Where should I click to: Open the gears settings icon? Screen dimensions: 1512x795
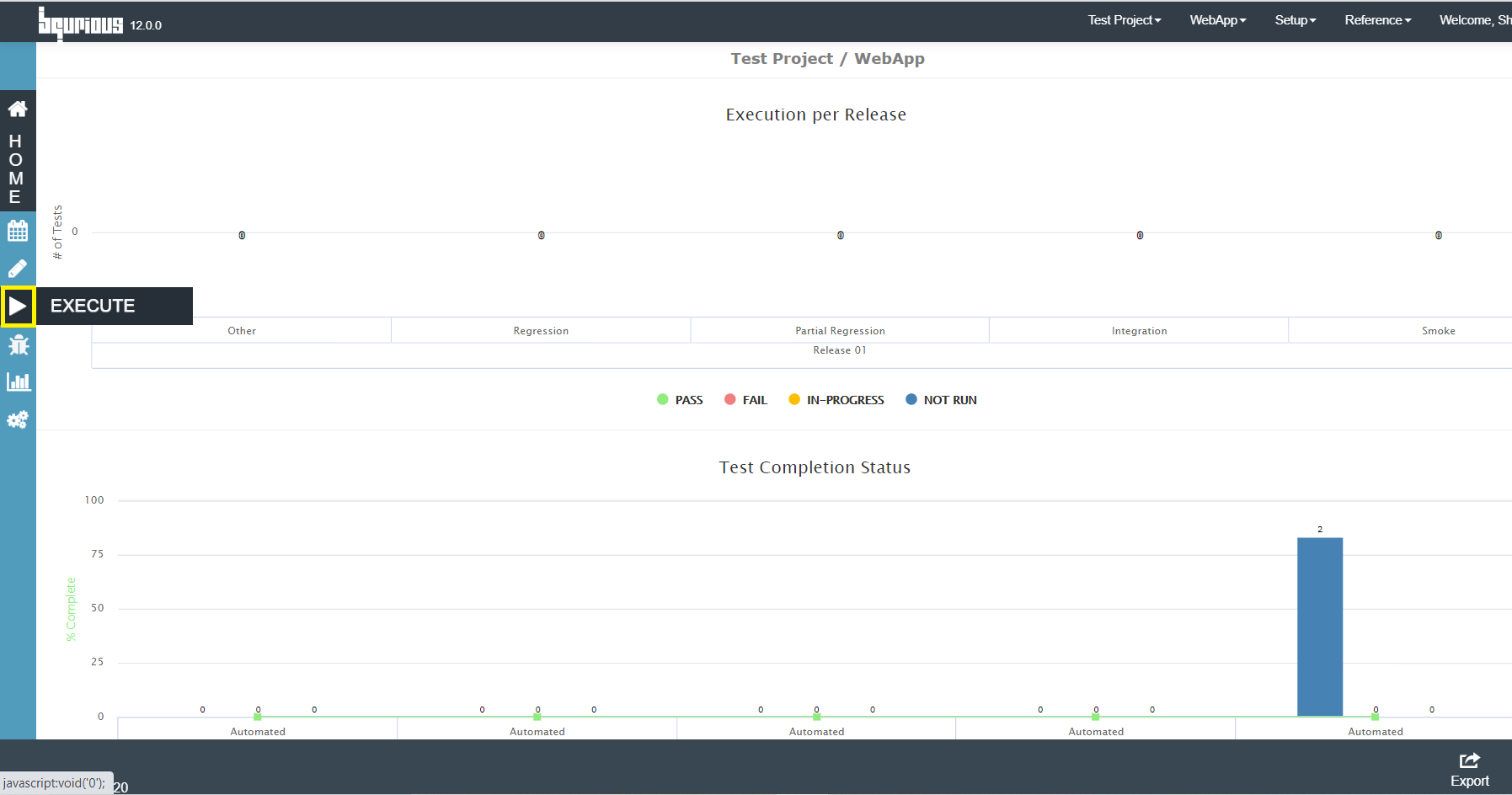pos(18,419)
